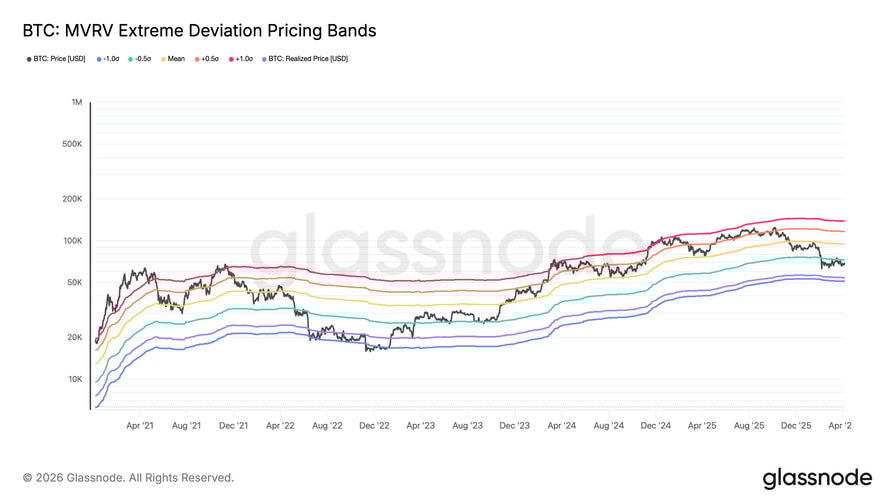Click the 2026 Glassnode copyright notice
The height and width of the screenshot is (504, 896).
tap(128, 478)
